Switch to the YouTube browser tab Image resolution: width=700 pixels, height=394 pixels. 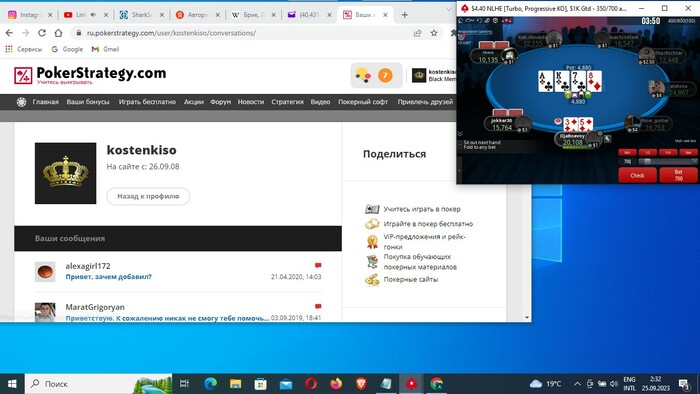tap(86, 15)
